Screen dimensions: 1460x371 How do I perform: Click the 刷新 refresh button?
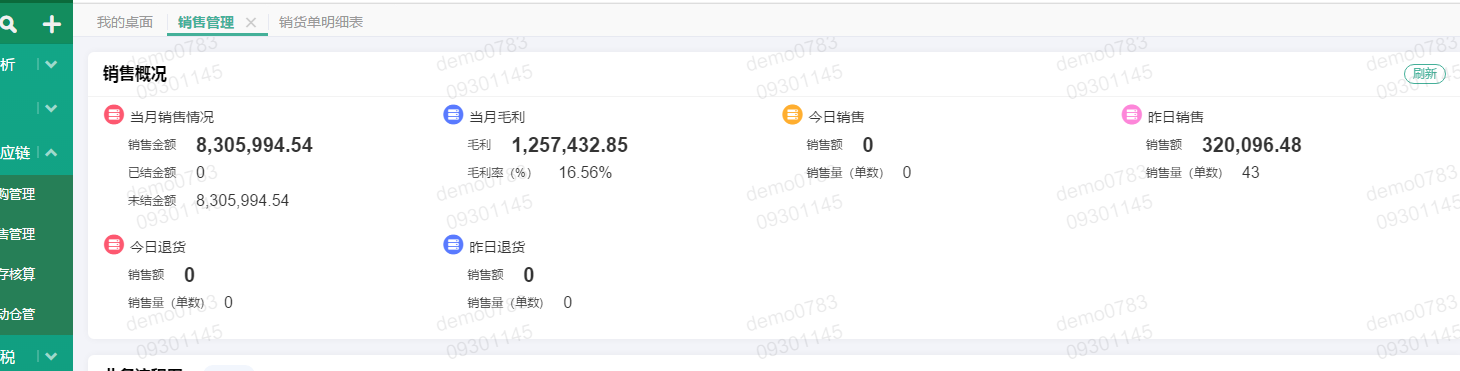1425,74
